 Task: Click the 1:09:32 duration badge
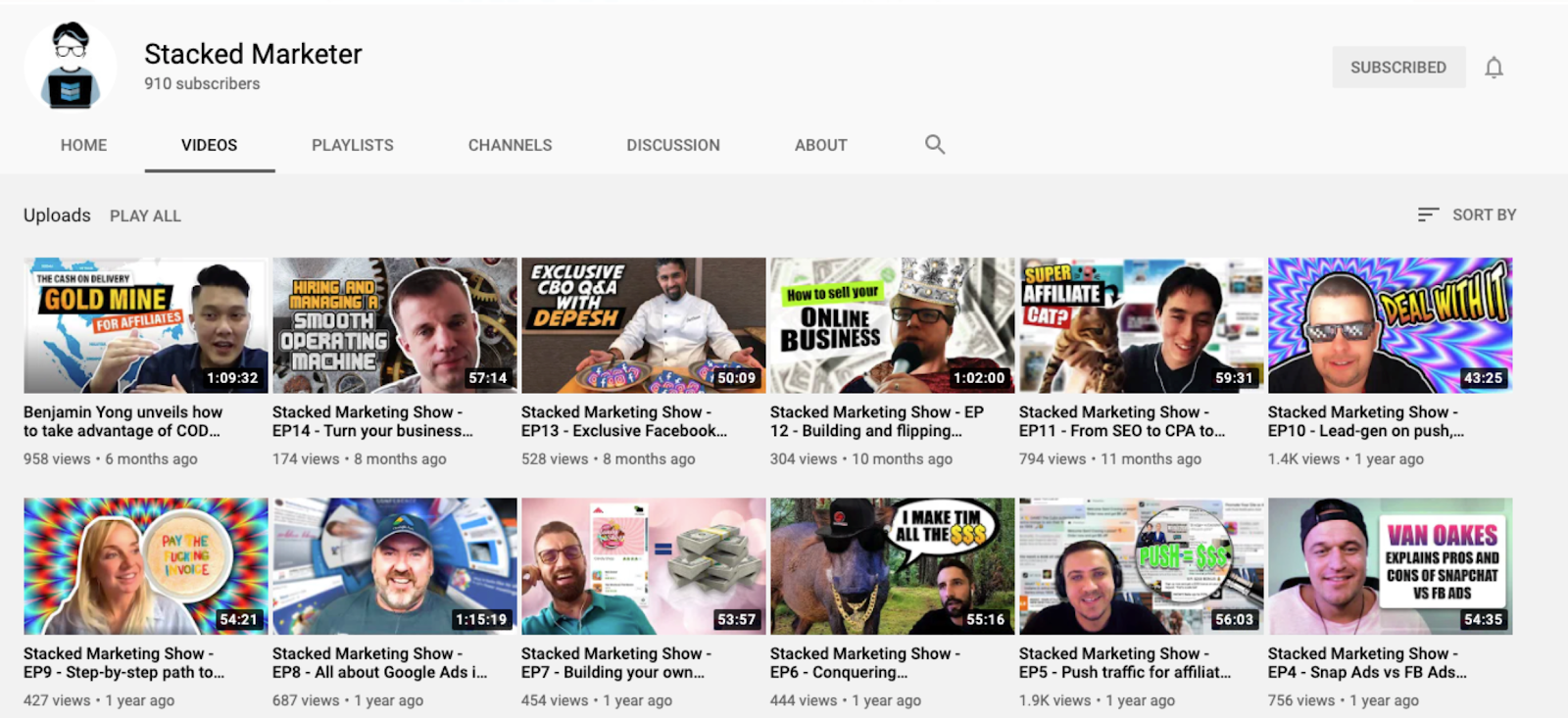[232, 378]
